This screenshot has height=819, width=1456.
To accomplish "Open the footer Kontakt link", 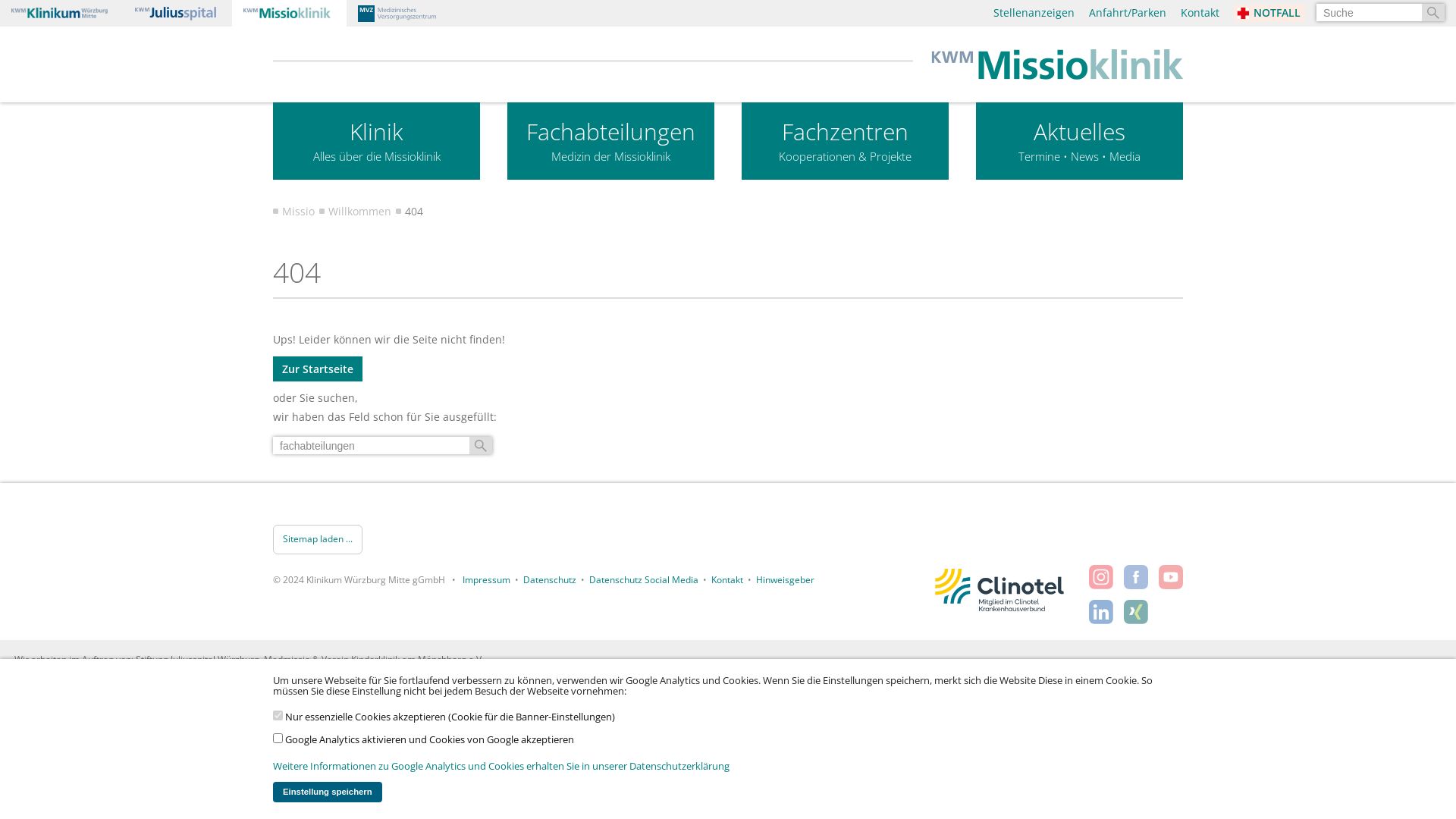I will point(726,580).
